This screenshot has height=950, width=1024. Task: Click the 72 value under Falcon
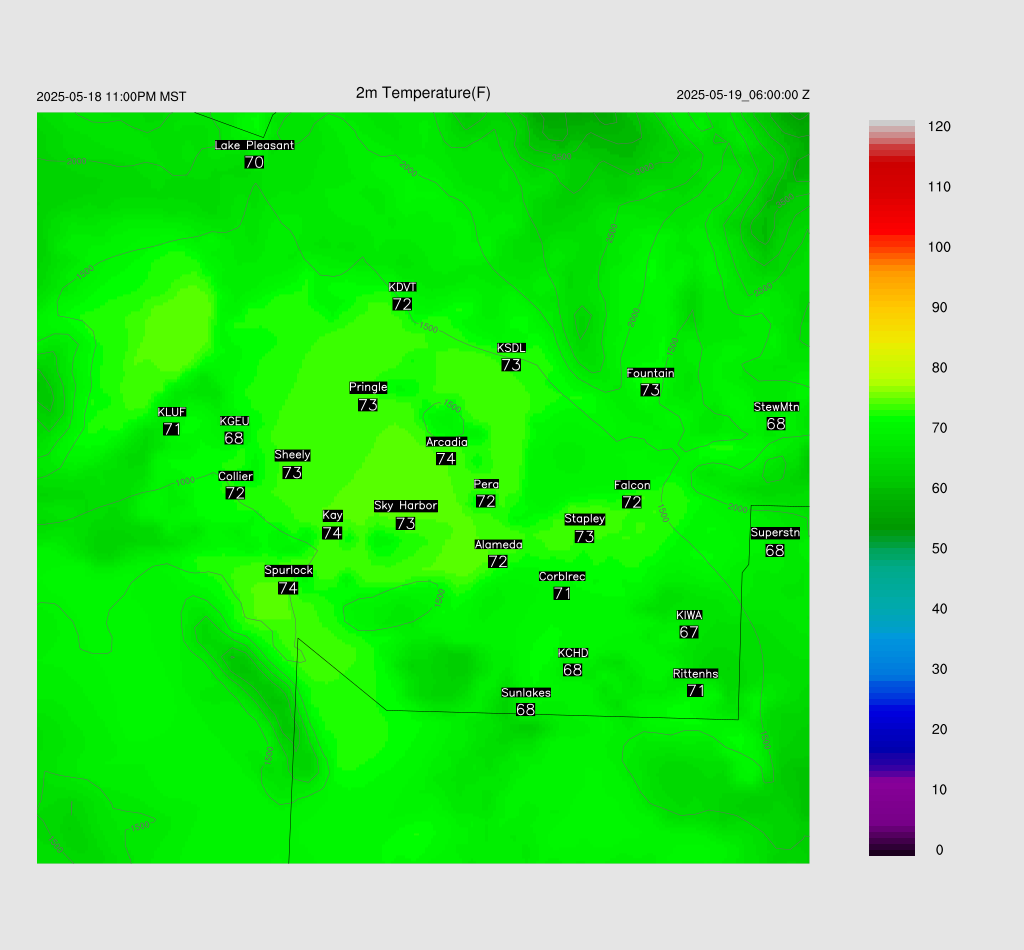[632, 502]
